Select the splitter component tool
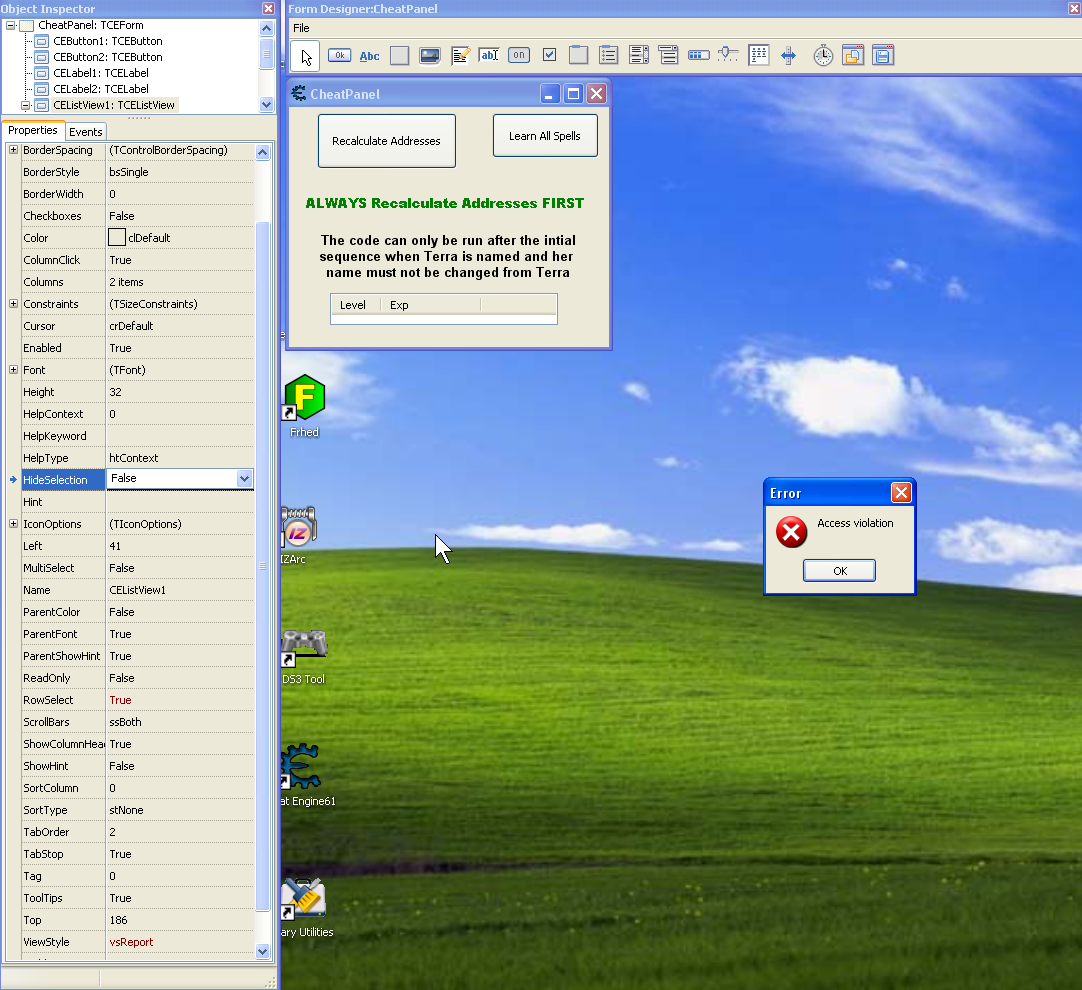This screenshot has width=1082, height=990. coord(789,56)
